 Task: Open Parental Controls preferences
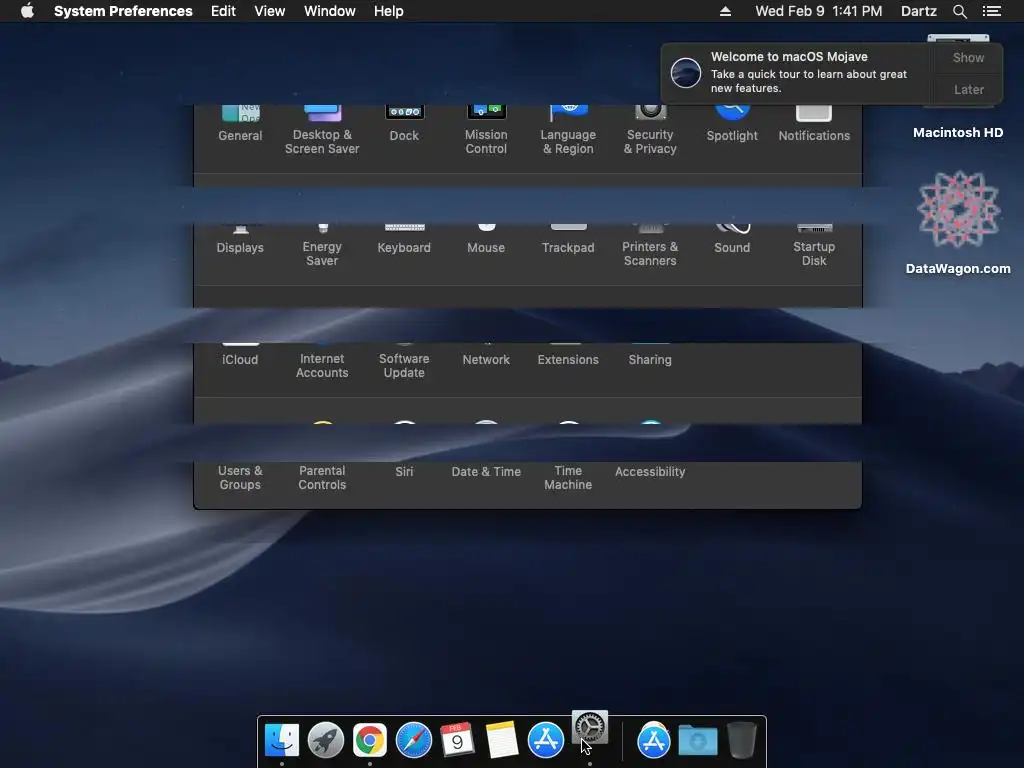322,477
